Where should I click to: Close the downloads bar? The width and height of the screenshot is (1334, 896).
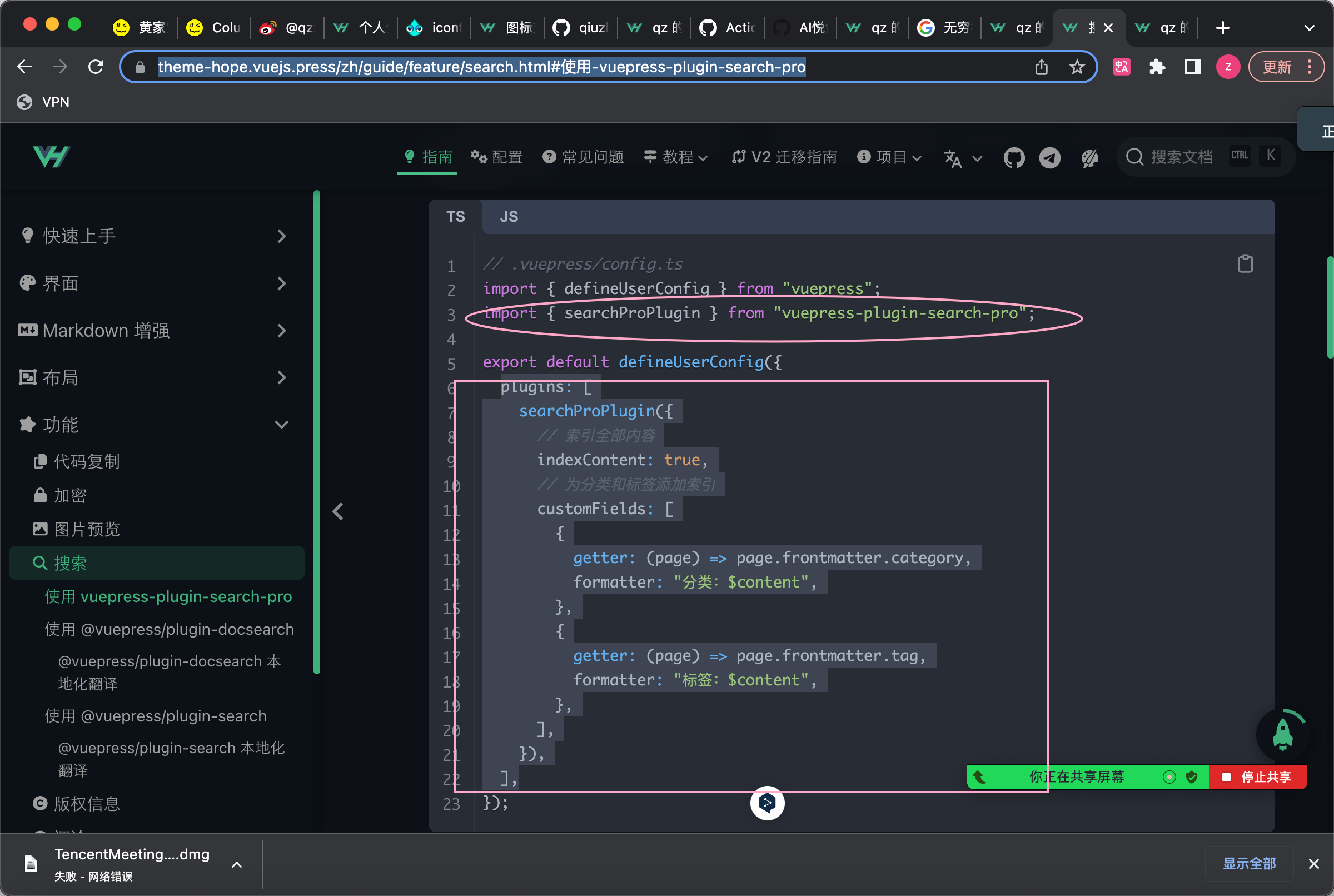1314,863
